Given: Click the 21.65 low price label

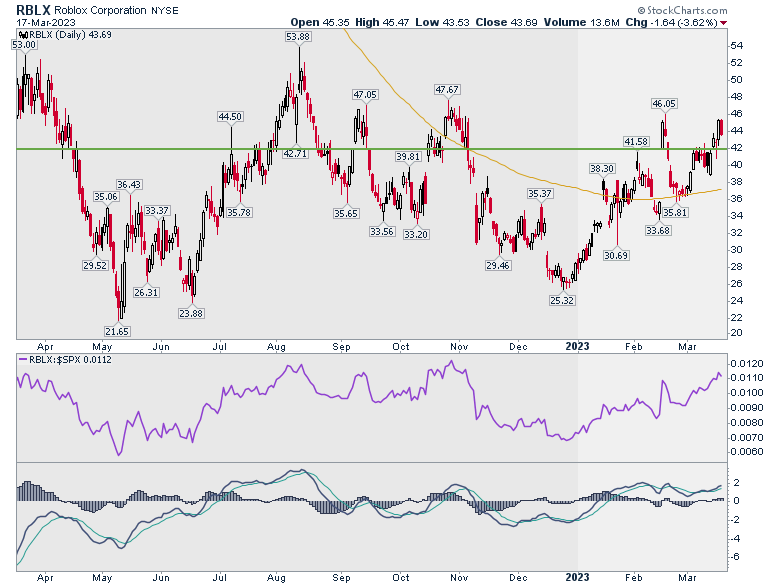Looking at the screenshot, I should click(117, 331).
